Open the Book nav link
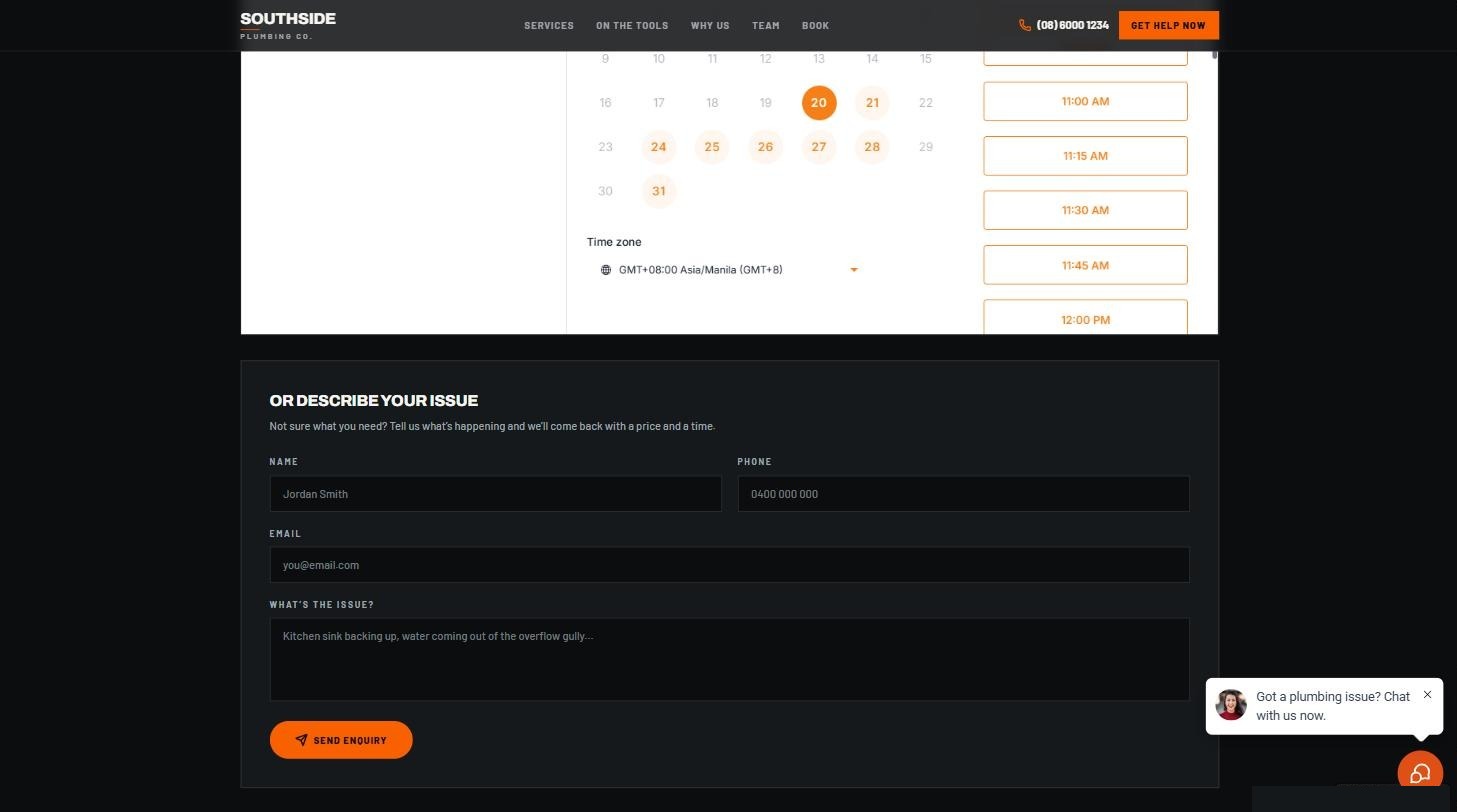Viewport: 1457px width, 812px height. point(815,25)
